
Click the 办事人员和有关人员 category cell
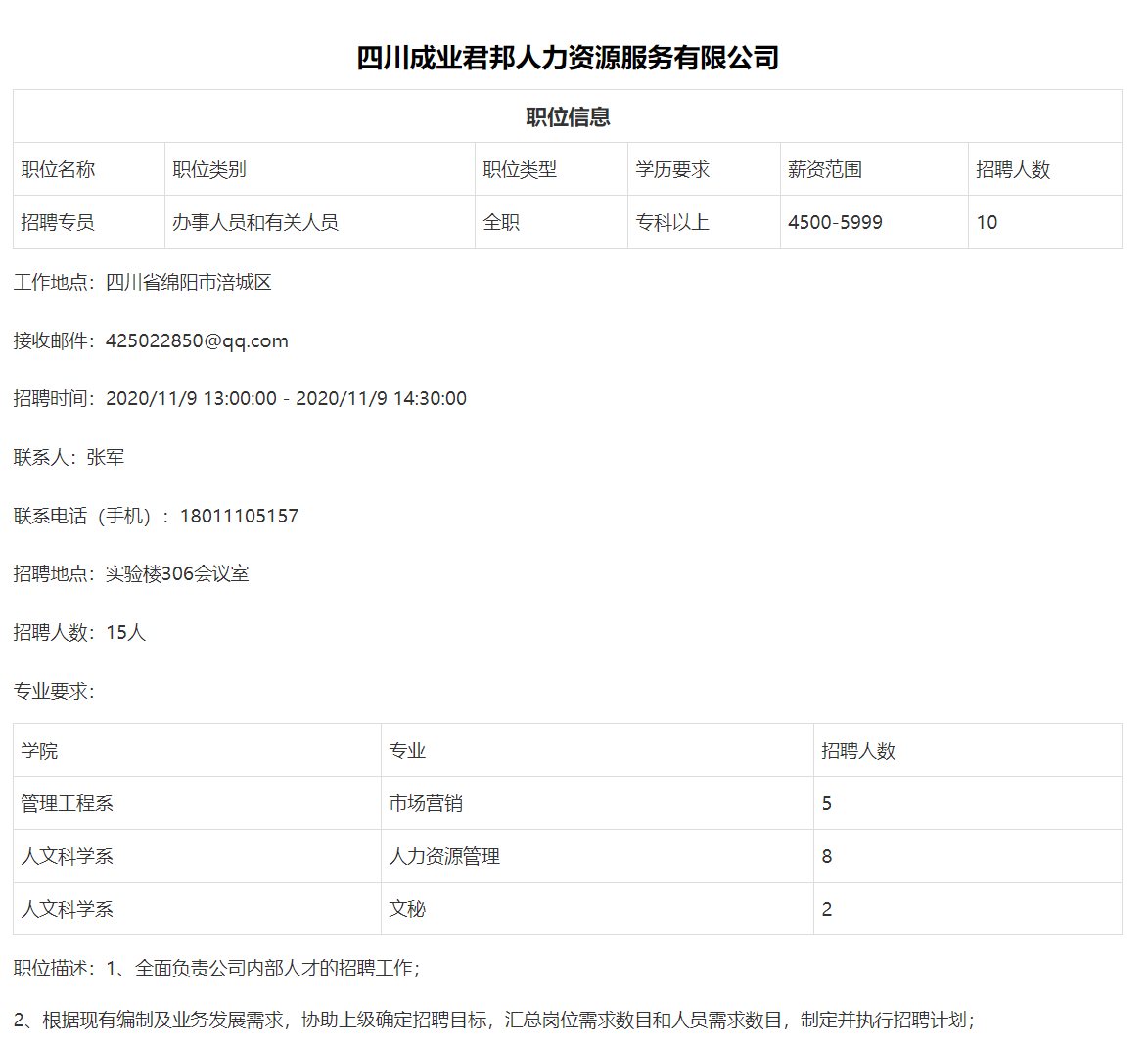(255, 222)
